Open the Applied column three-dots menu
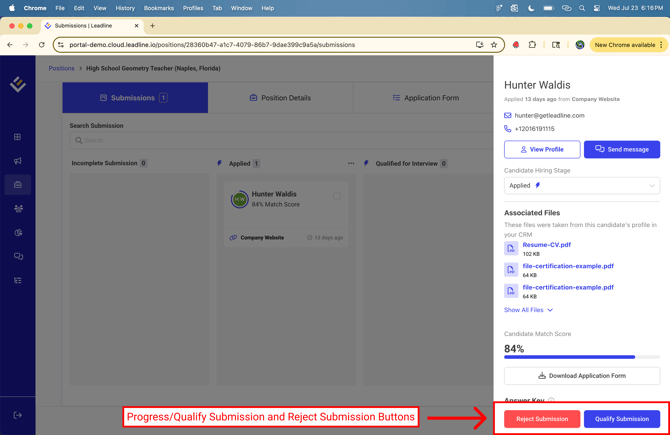 [351, 163]
